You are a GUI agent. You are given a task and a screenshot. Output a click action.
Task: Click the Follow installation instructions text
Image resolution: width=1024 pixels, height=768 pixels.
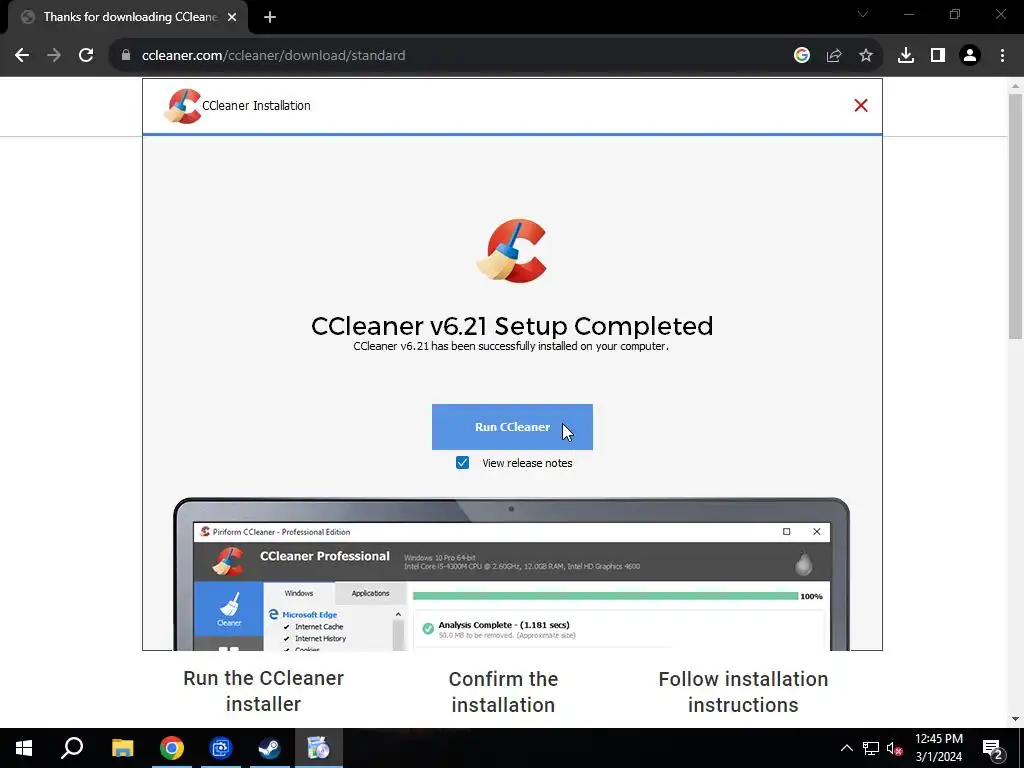point(743,692)
